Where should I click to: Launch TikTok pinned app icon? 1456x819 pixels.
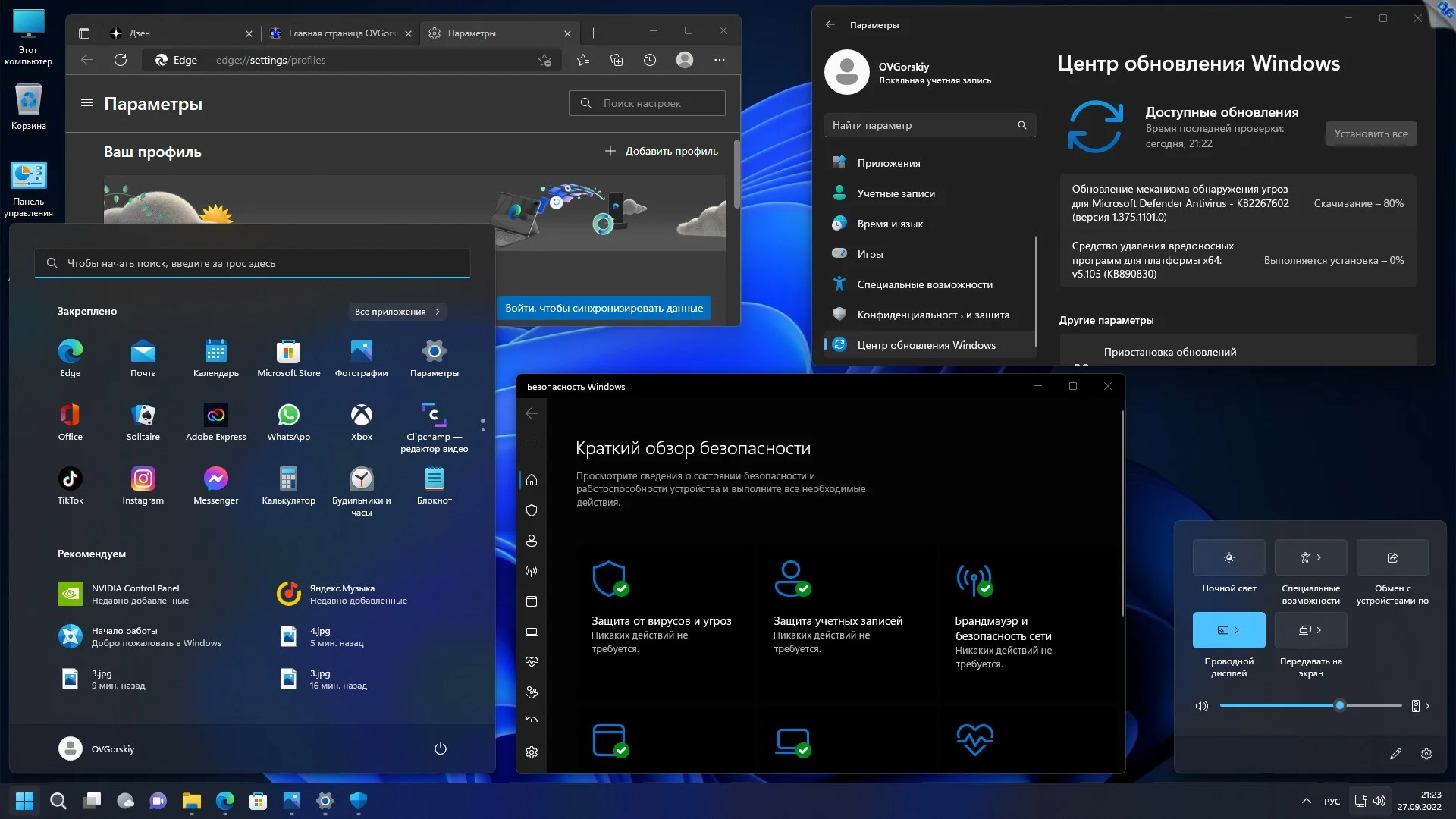70,479
